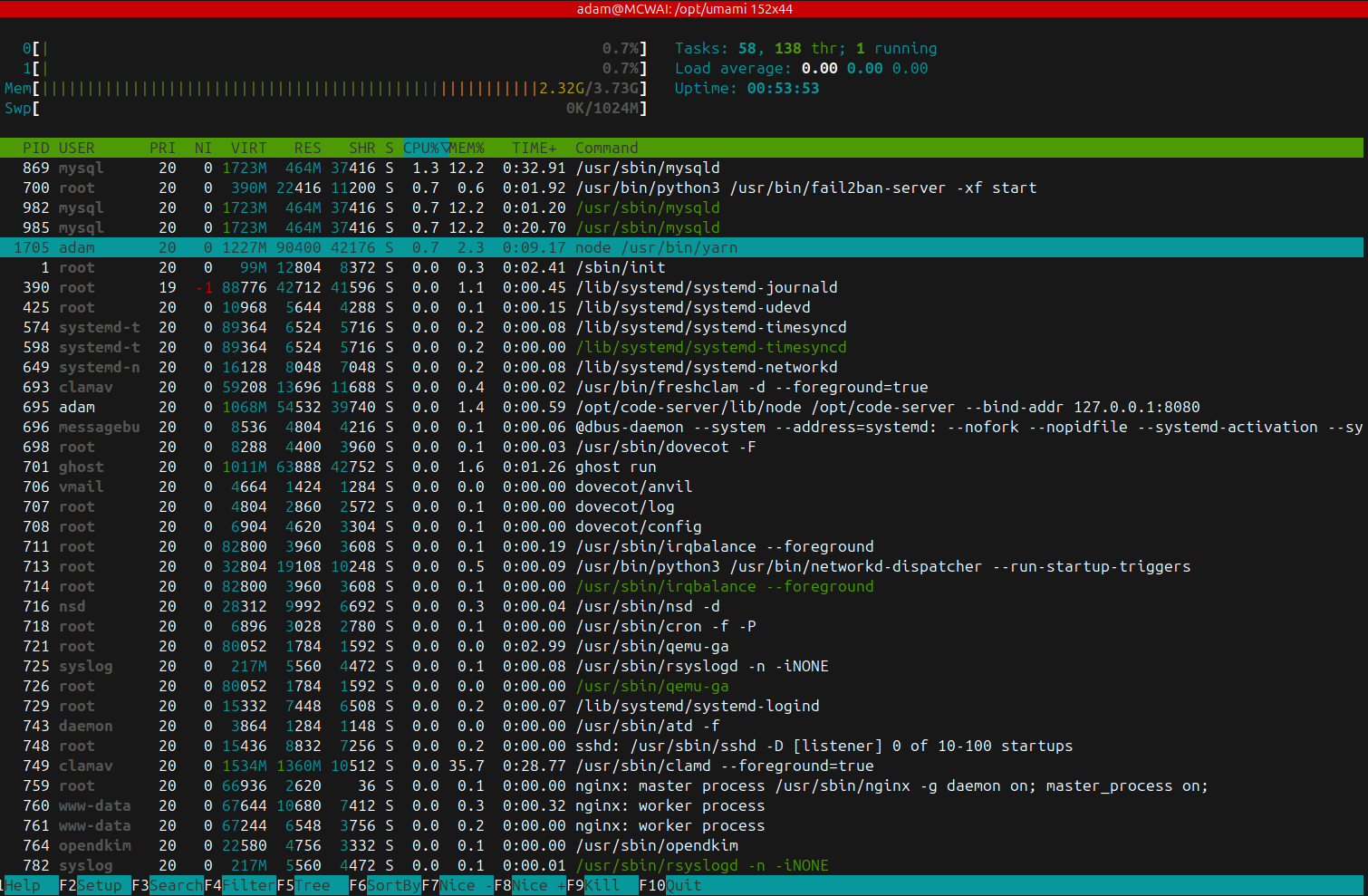The width and height of the screenshot is (1368, 896).
Task: Sort by the RES column header
Action: pos(308,148)
